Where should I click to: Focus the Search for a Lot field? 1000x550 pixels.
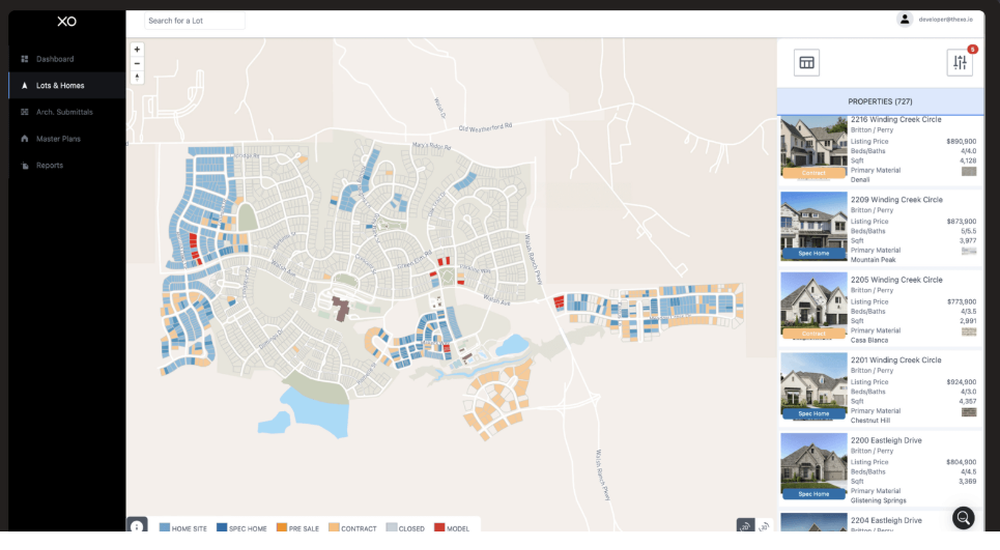194,20
